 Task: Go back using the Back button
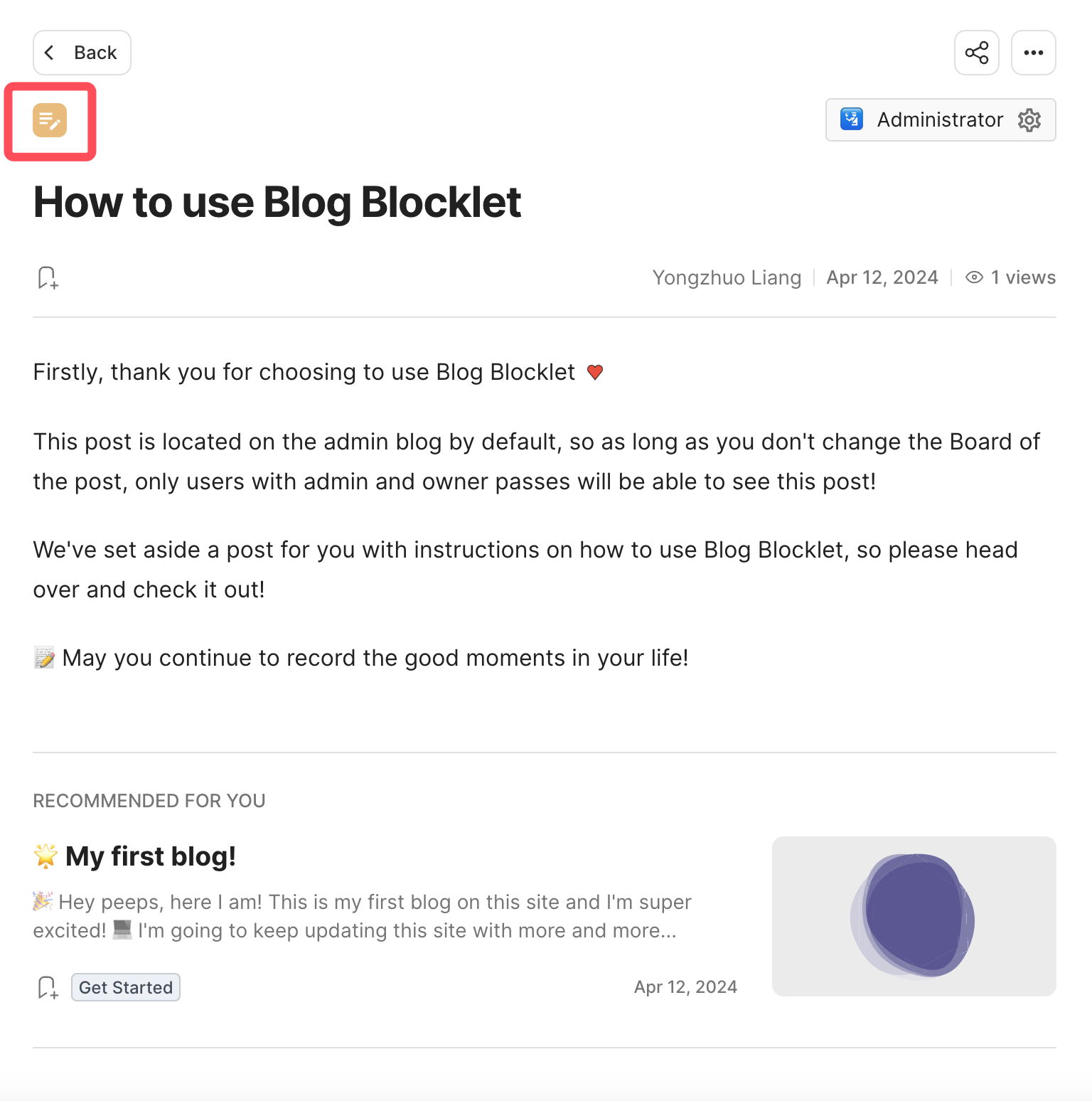click(x=82, y=53)
